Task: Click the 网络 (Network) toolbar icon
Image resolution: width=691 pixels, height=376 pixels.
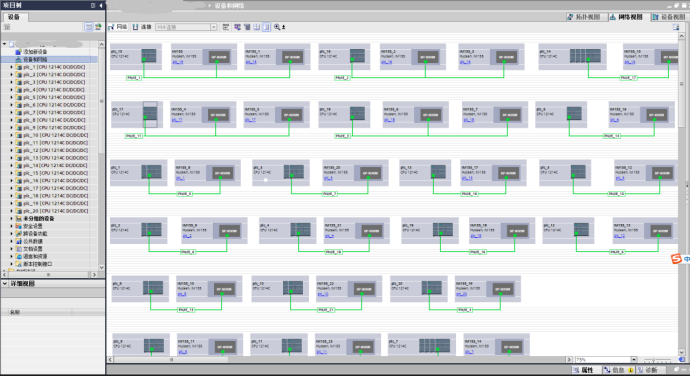Action: [x=118, y=27]
